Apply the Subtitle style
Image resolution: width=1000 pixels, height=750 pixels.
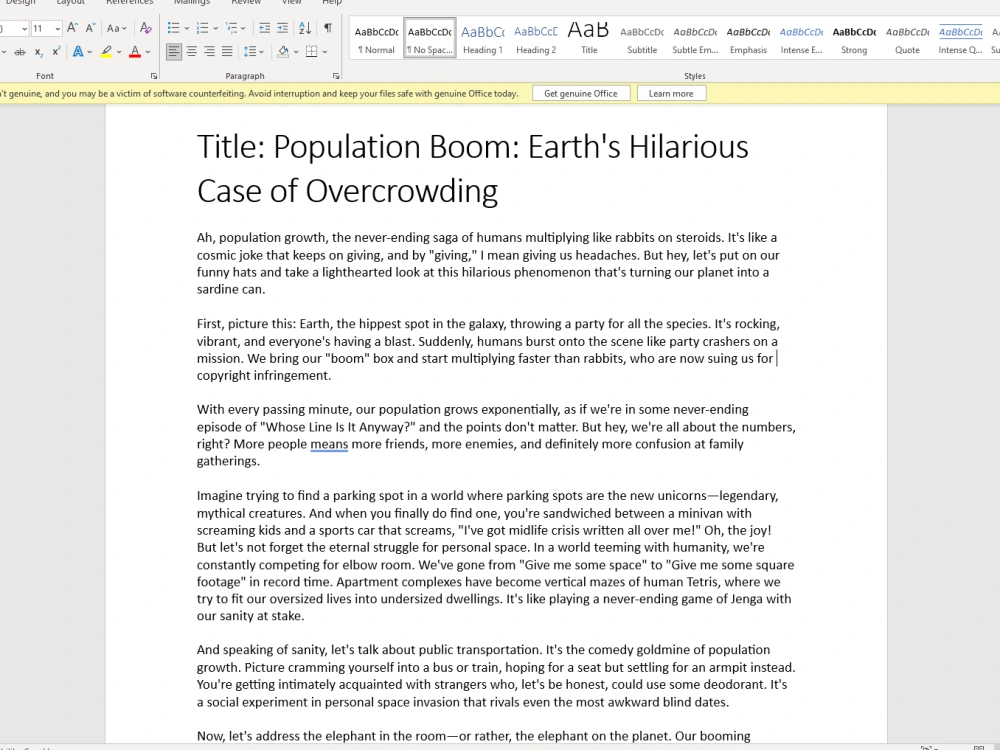point(642,38)
